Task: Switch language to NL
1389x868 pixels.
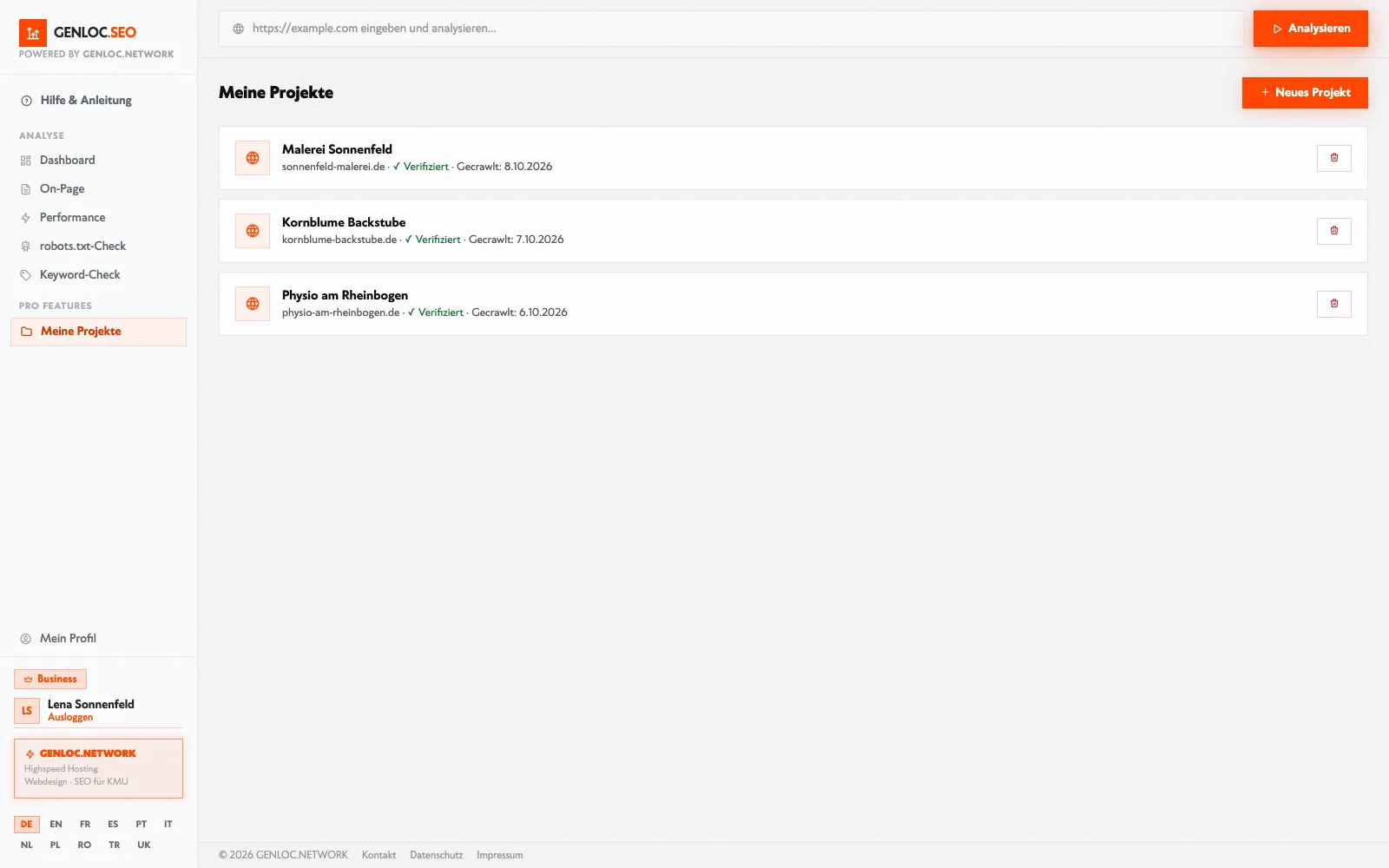Action: [27, 845]
